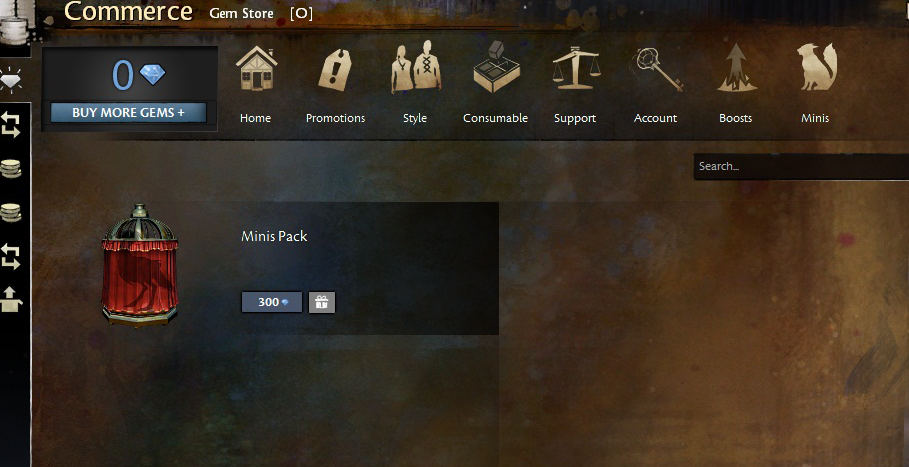
Task: Click the gift icon for Minis Pack
Action: tap(322, 302)
